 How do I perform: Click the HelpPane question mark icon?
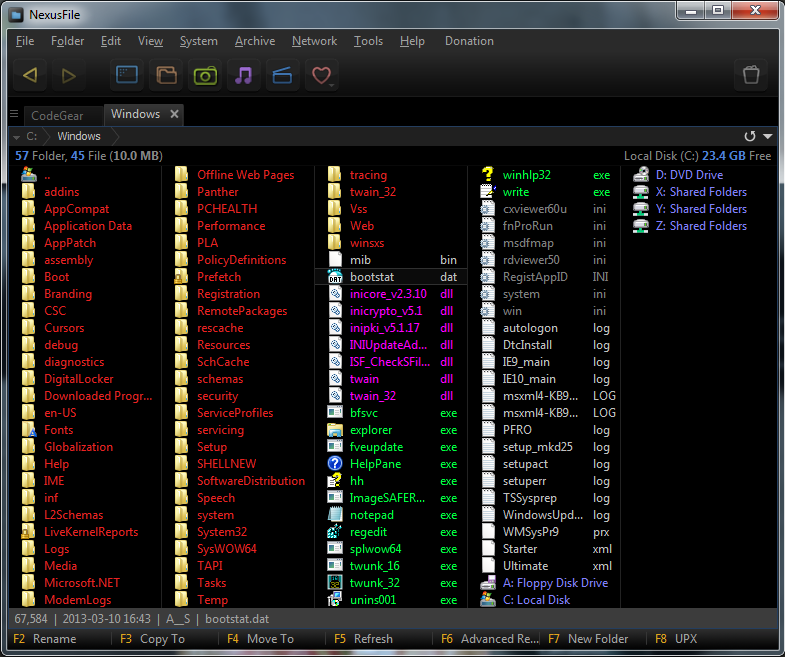coord(334,464)
